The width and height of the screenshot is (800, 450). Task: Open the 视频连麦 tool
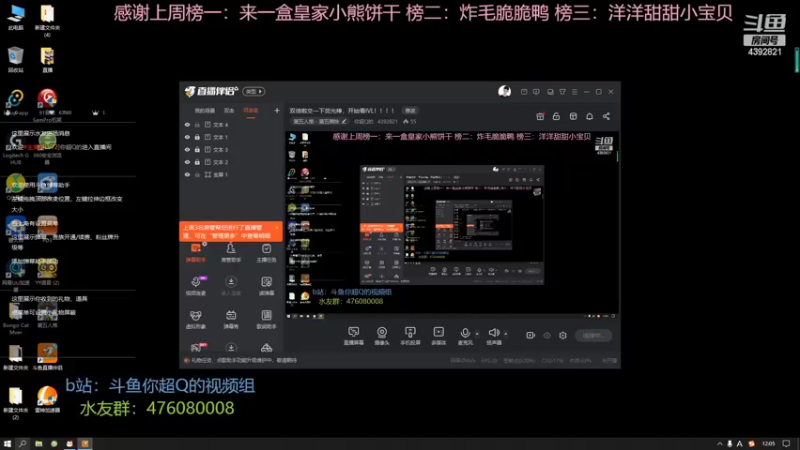(x=195, y=286)
